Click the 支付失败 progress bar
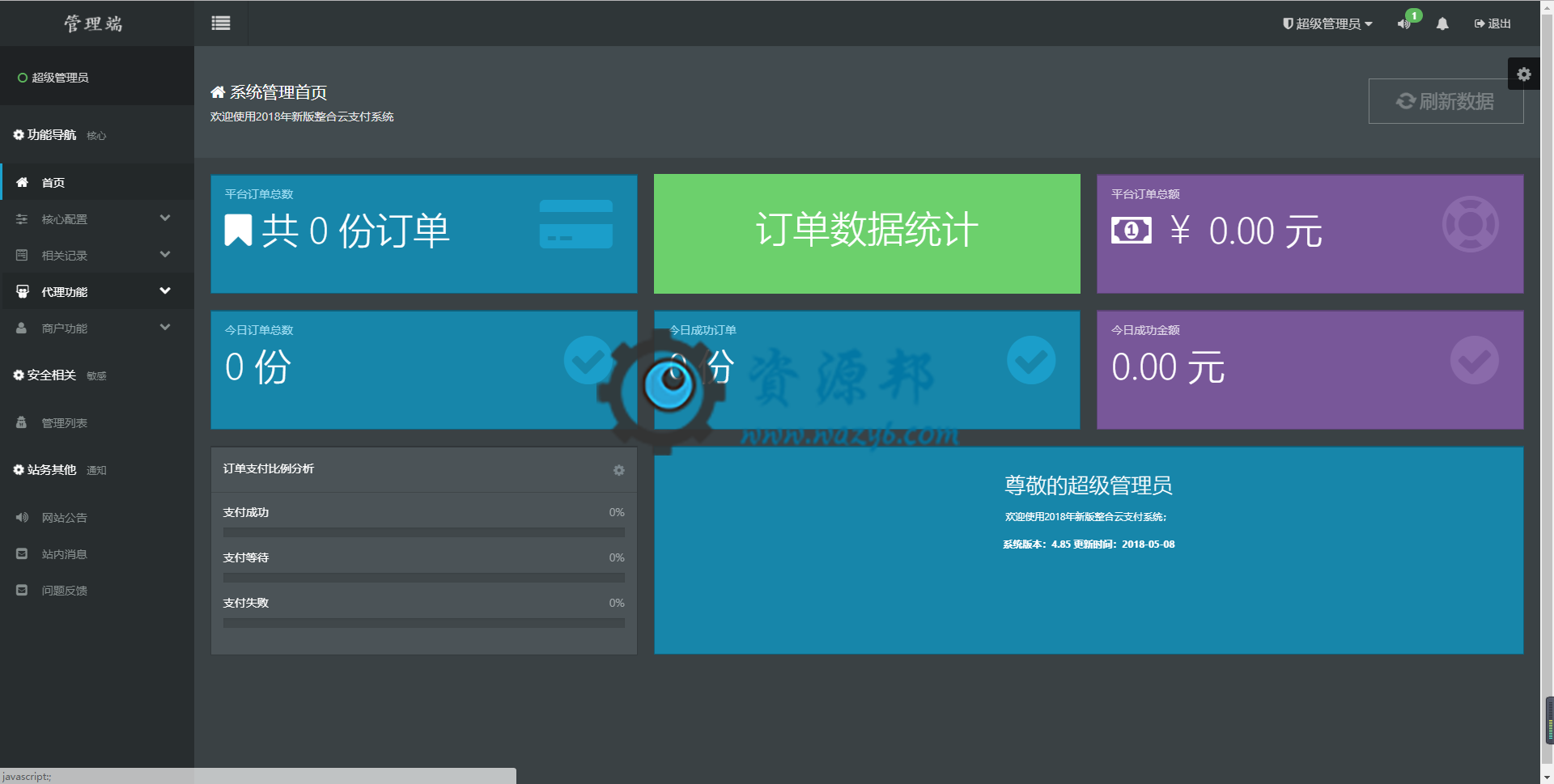This screenshot has width=1554, height=784. (x=424, y=623)
